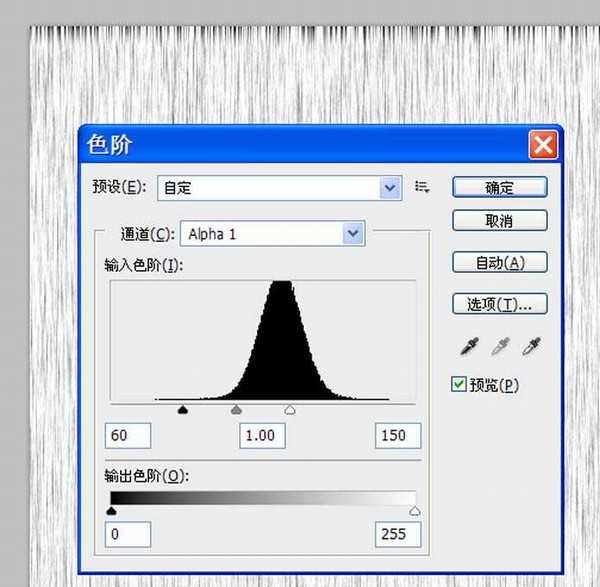600x587 pixels.
Task: Click the input midtone gray slider
Action: coord(236,410)
